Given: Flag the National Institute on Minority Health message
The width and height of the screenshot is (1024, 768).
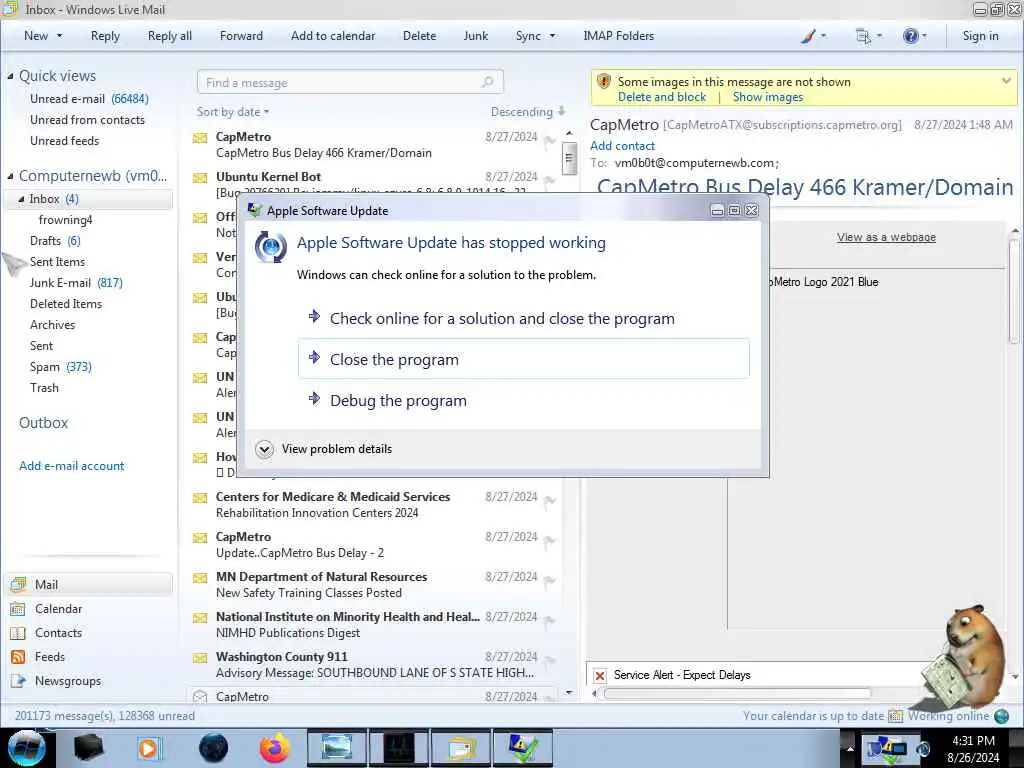Looking at the screenshot, I should point(549,621).
